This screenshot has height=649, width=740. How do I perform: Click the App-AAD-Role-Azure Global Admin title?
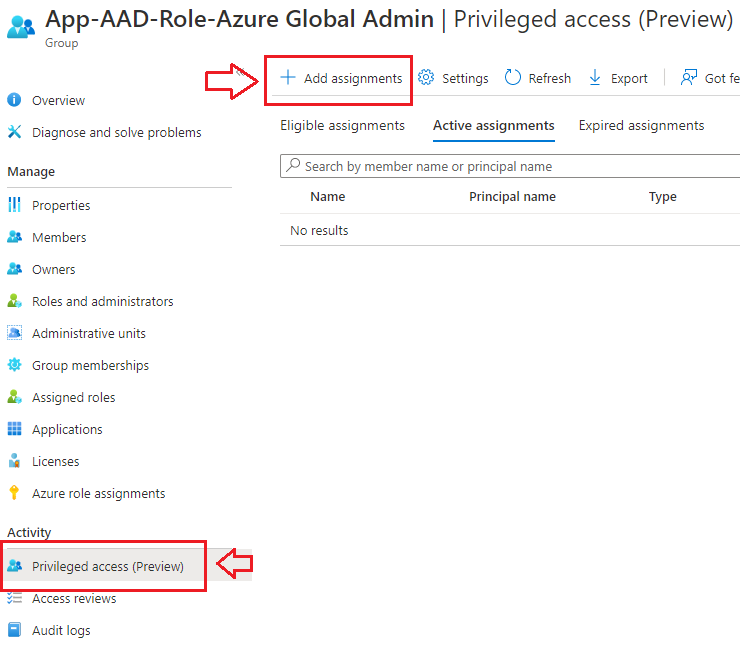click(239, 20)
